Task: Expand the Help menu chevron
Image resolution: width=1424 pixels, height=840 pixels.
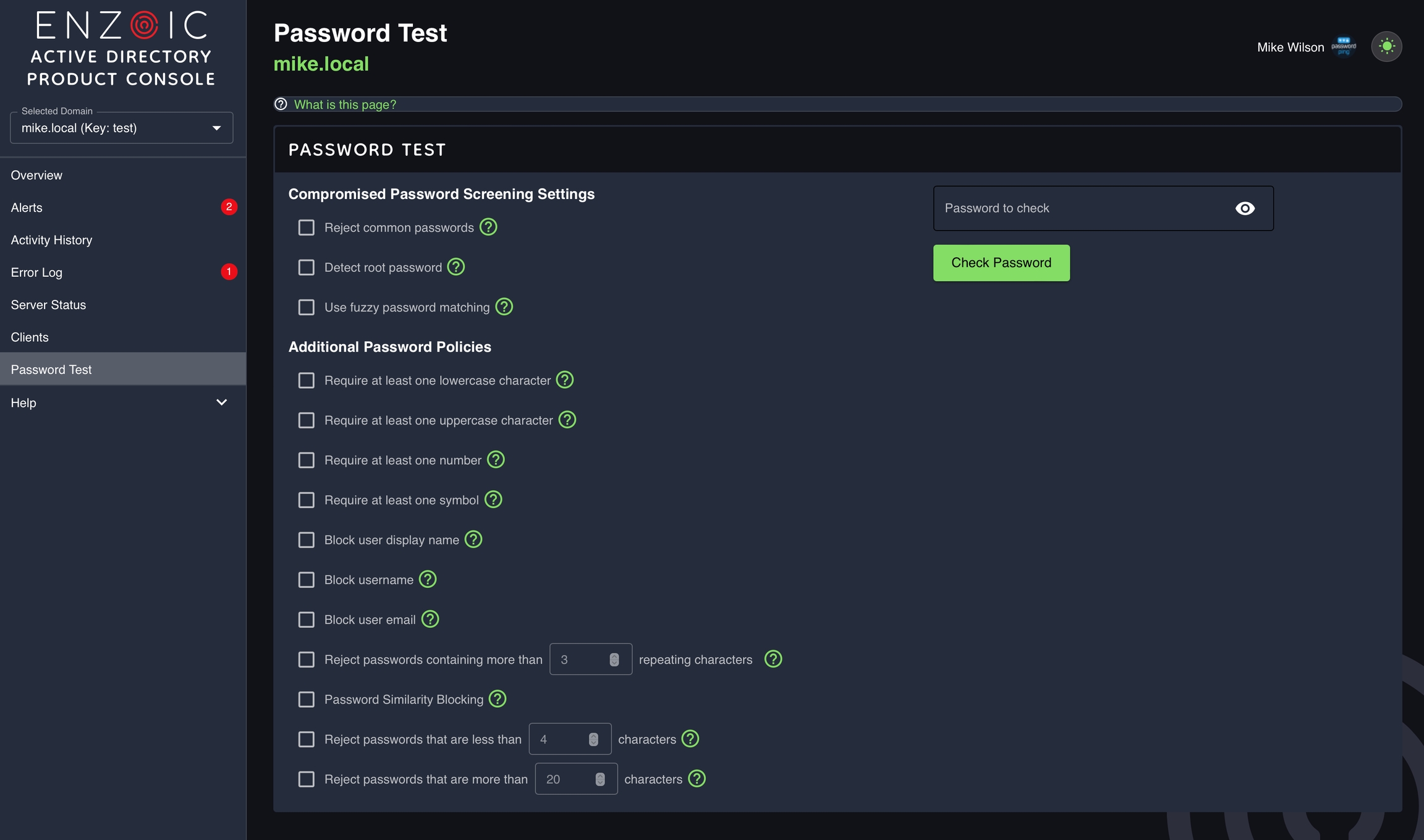Action: 221,402
